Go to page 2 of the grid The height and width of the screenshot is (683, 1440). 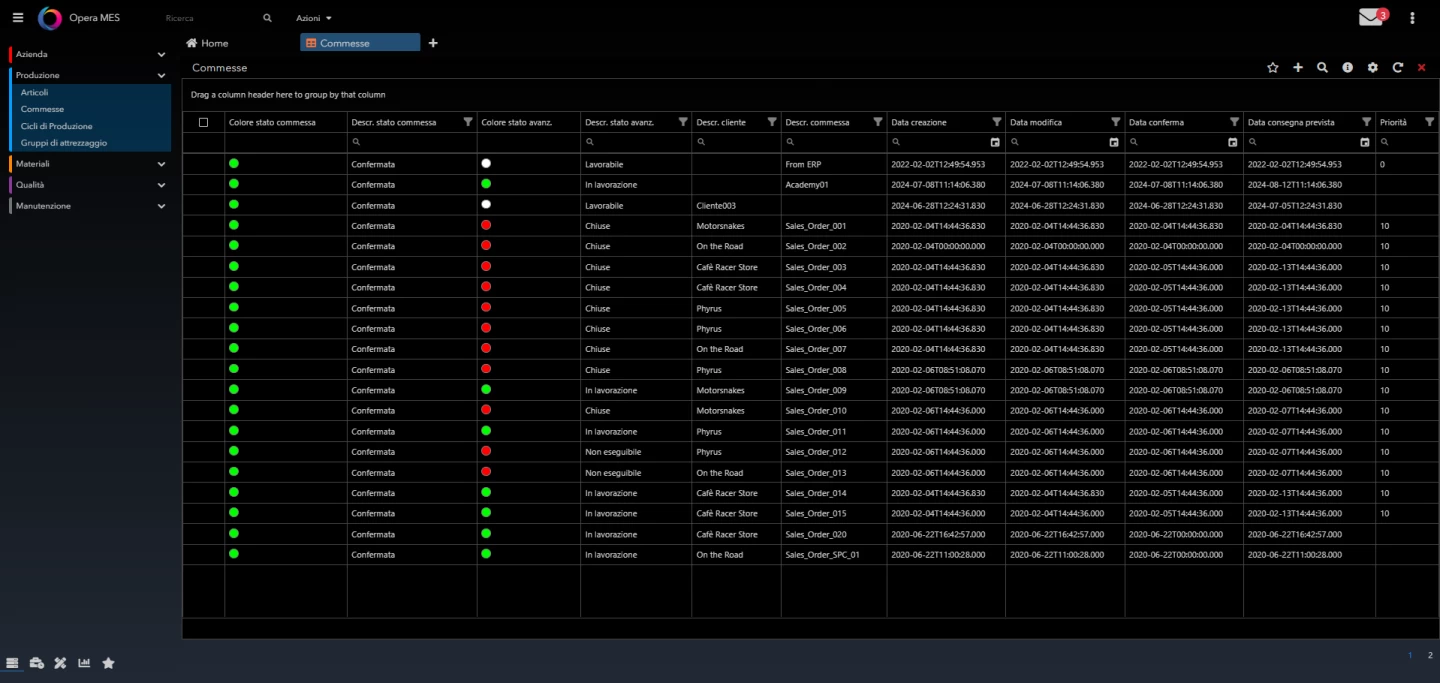pyautogui.click(x=1430, y=656)
